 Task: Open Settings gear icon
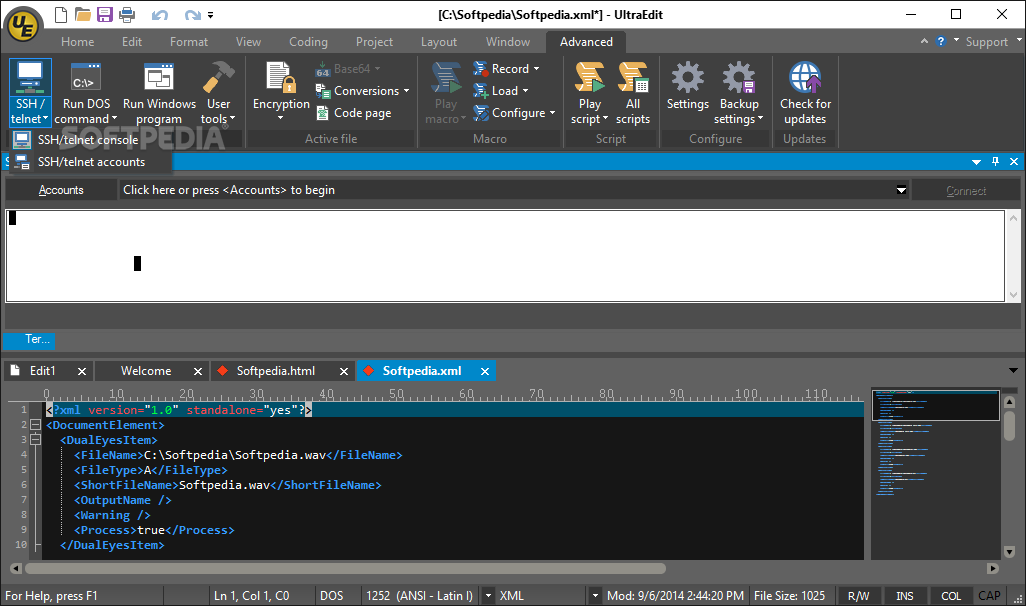click(688, 77)
